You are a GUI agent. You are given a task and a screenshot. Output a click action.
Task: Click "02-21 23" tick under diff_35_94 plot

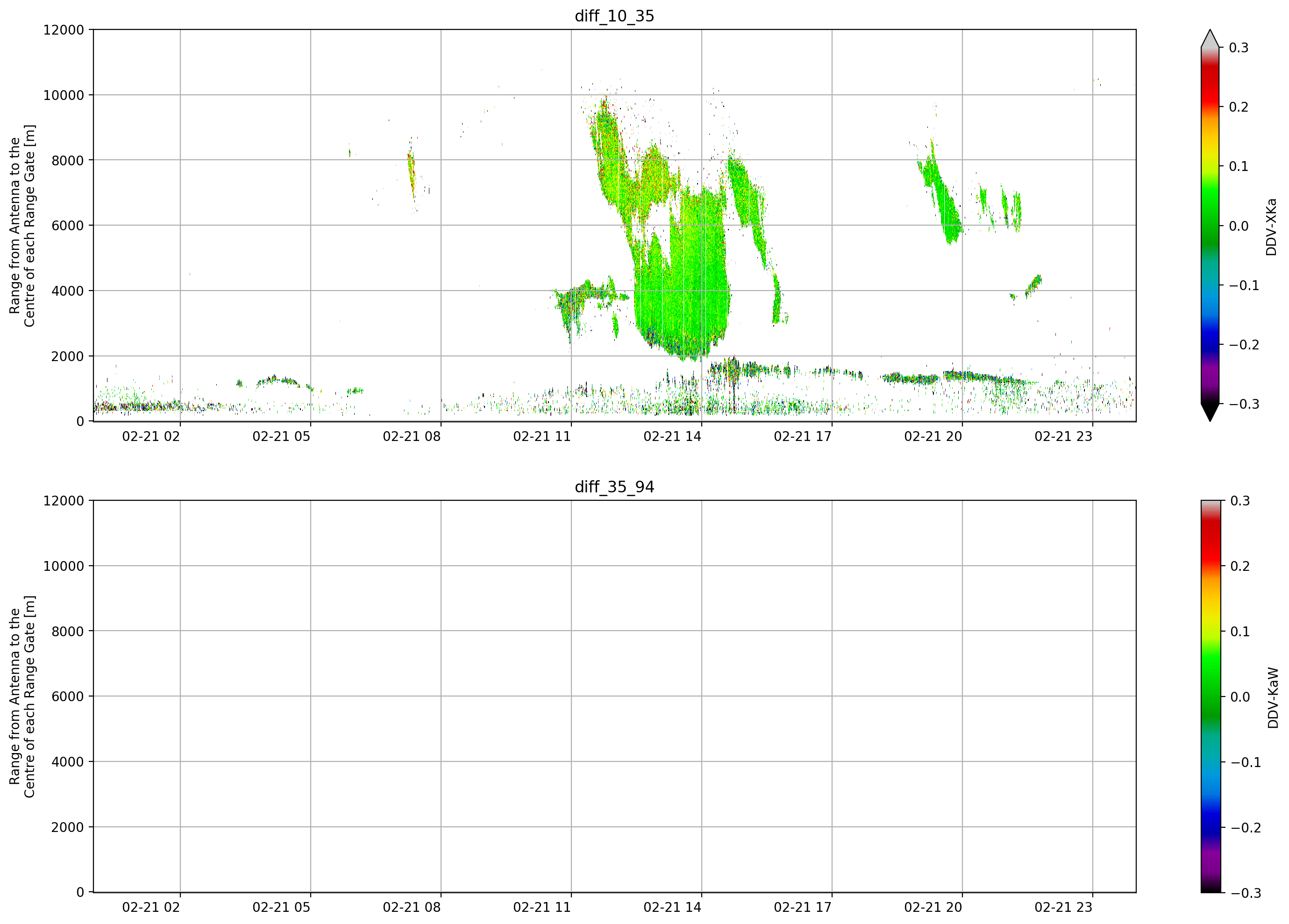click(x=1063, y=908)
